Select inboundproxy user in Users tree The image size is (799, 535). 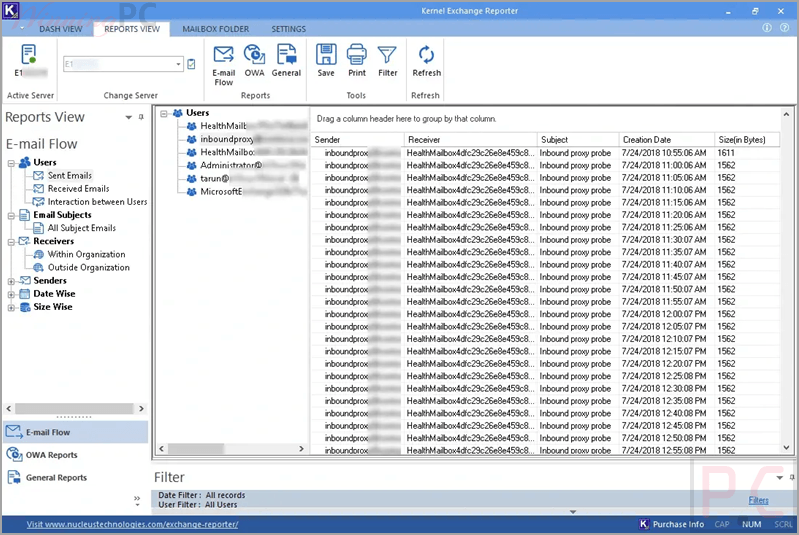click(227, 139)
